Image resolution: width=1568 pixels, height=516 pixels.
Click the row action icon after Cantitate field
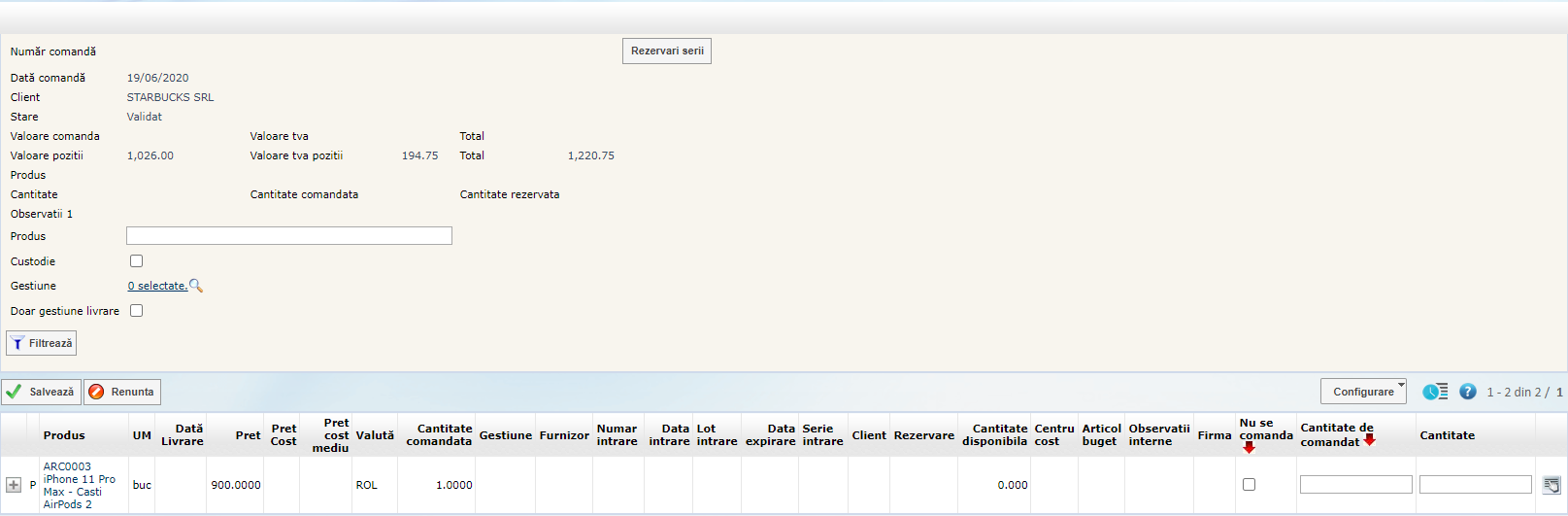(1551, 485)
